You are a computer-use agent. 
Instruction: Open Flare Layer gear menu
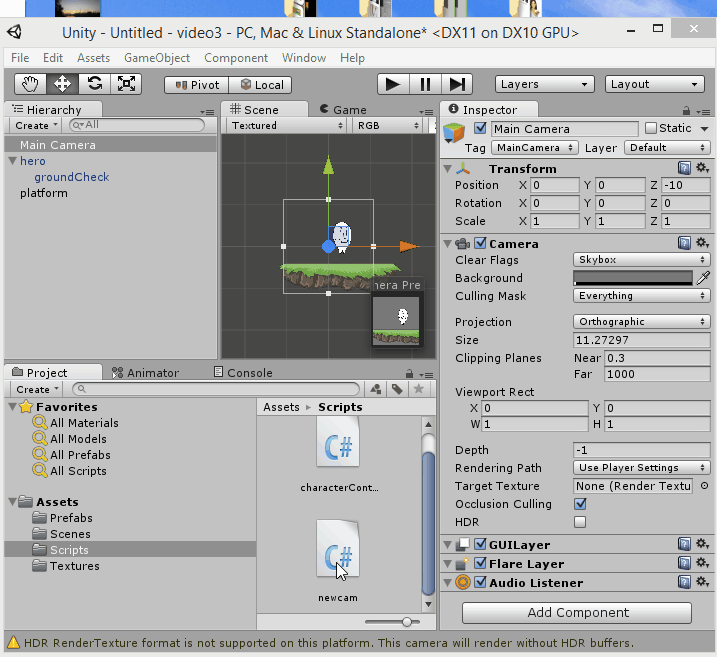click(x=702, y=563)
